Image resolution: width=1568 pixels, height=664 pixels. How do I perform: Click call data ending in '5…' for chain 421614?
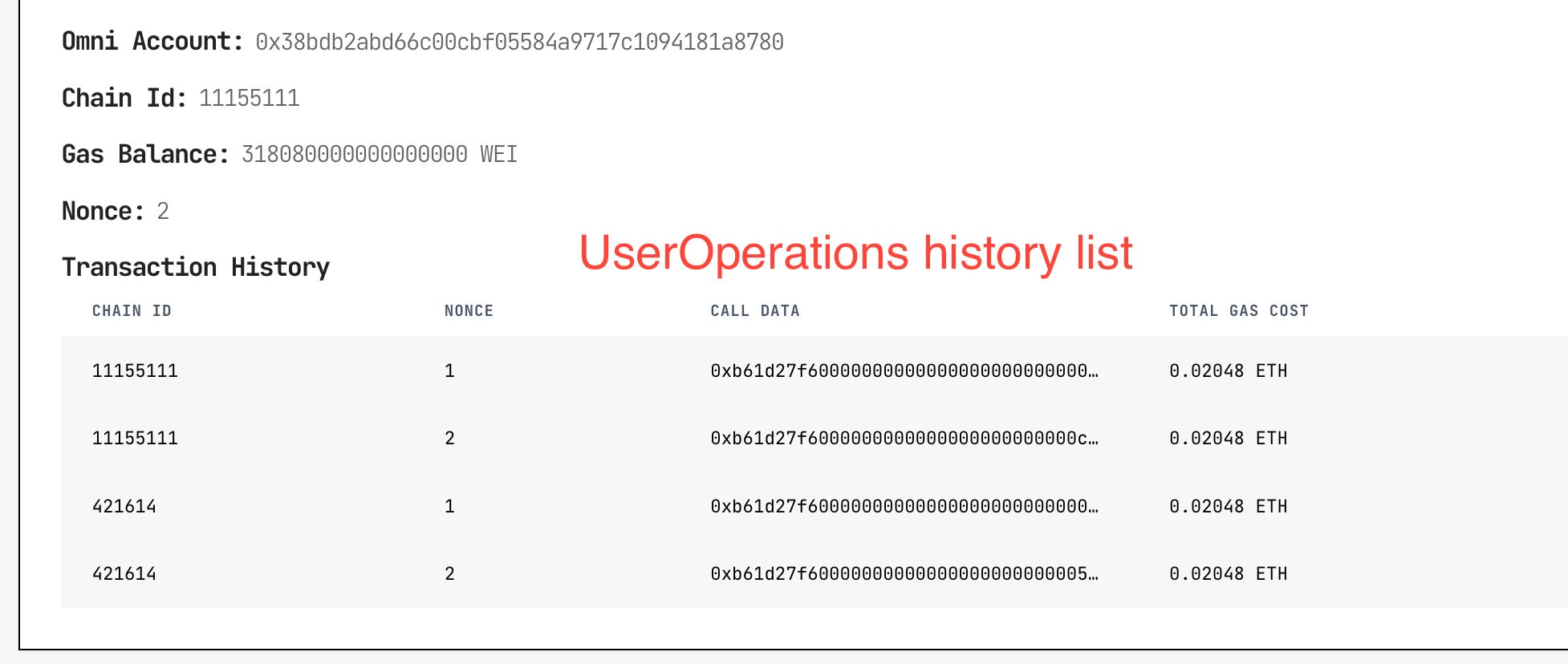click(x=904, y=573)
